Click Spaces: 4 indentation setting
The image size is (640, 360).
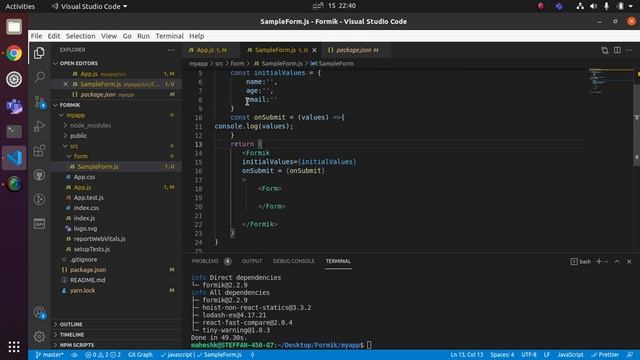[x=502, y=355]
